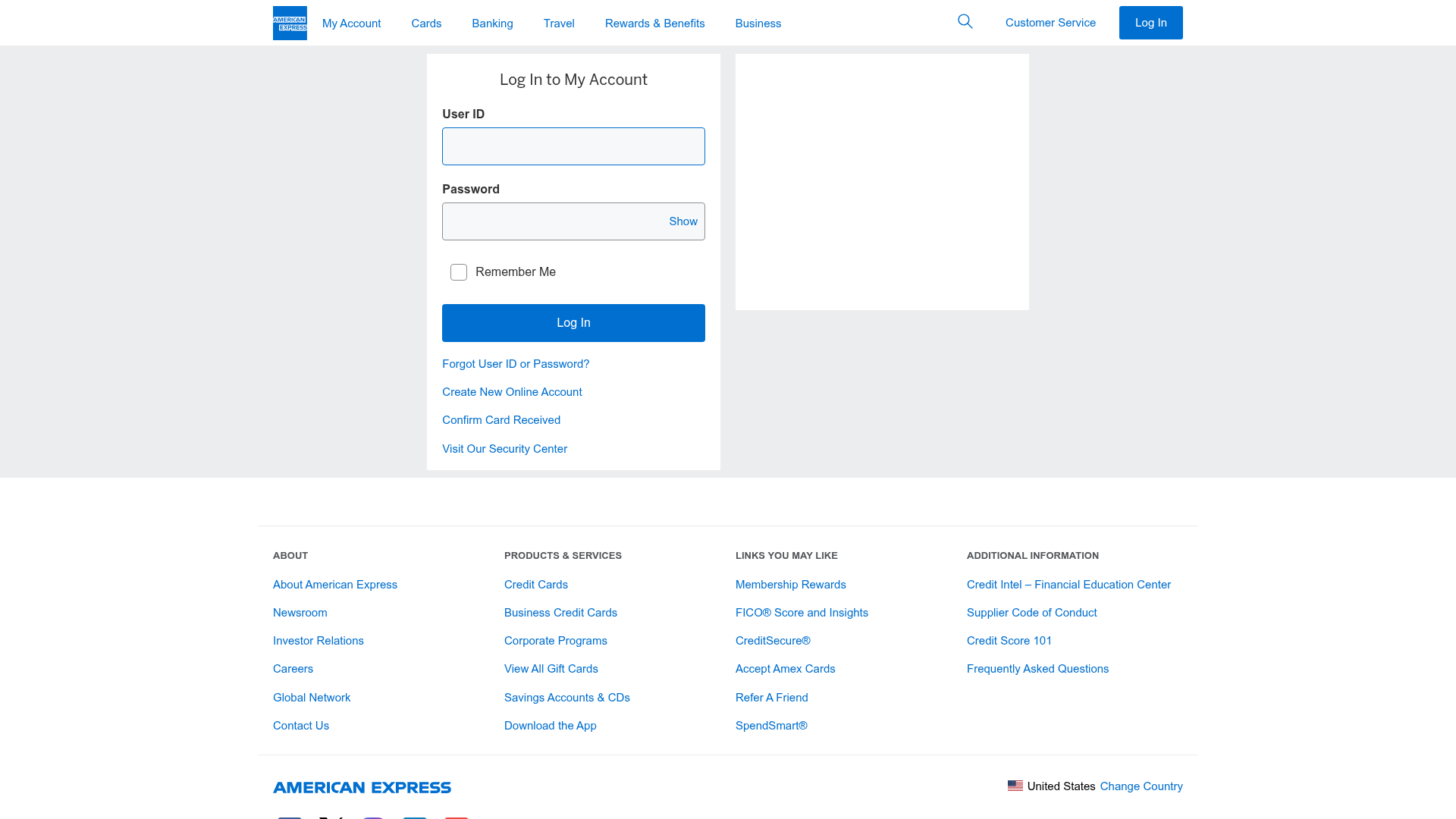Click the ADDITIONAL INFORMATION heading
The width and height of the screenshot is (1456, 819).
[1033, 556]
